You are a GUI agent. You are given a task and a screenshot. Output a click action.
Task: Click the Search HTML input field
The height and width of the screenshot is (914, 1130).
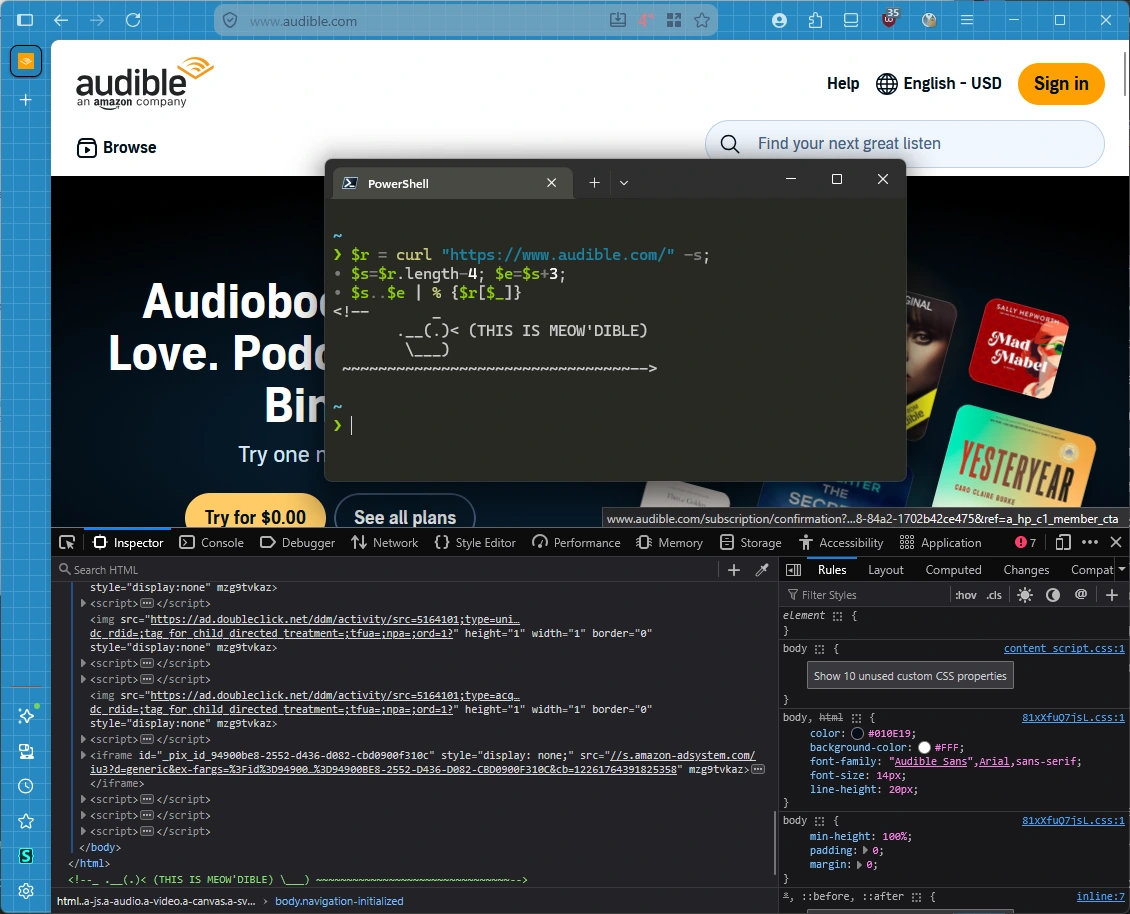coord(386,570)
